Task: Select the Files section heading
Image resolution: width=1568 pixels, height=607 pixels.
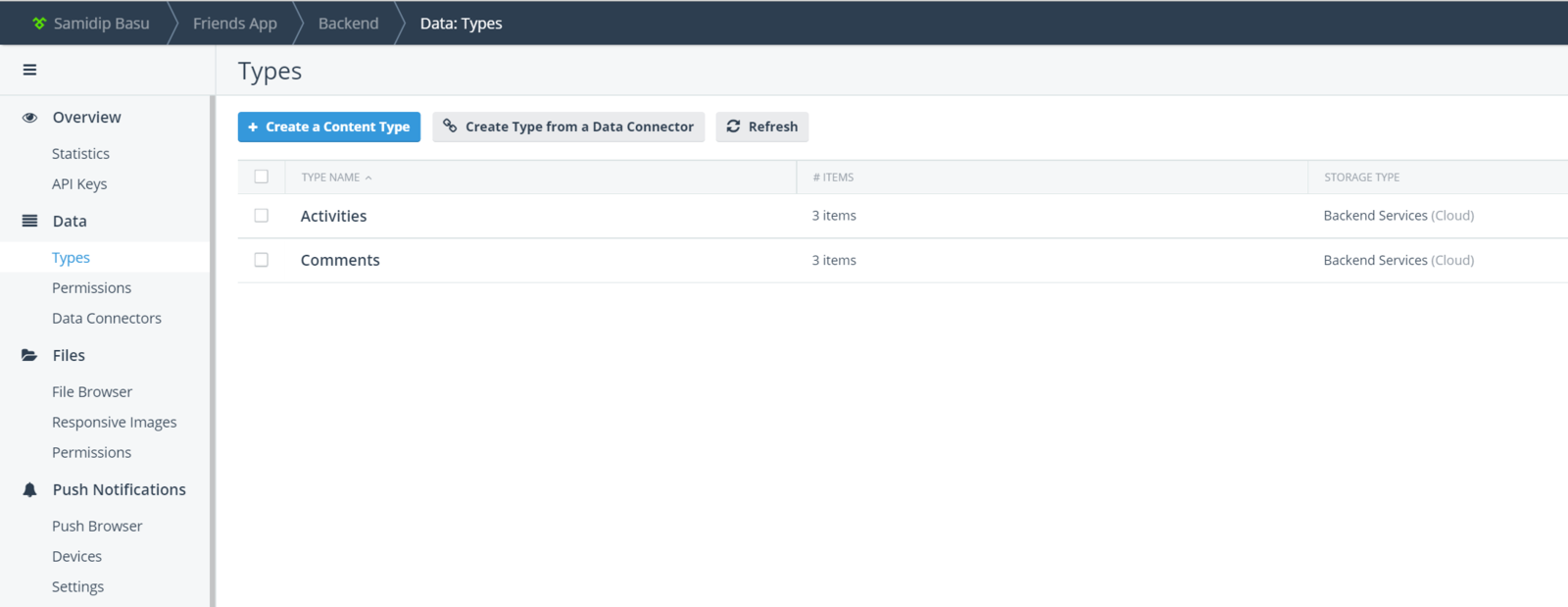Action: coord(69,355)
